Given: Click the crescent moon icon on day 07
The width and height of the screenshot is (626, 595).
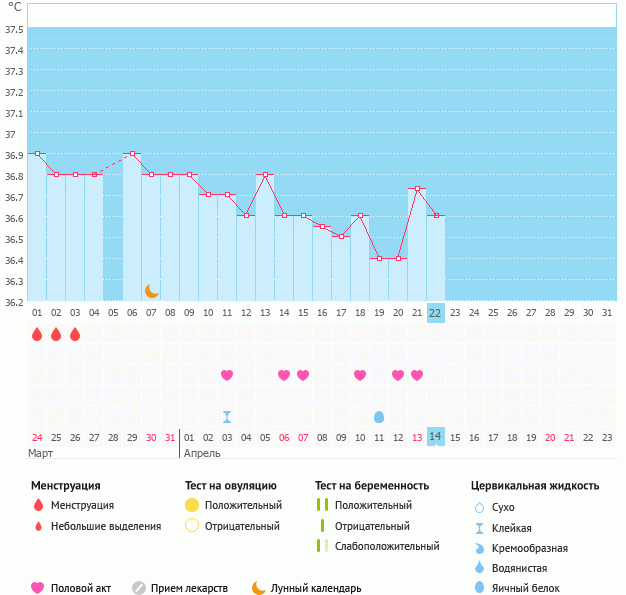Looking at the screenshot, I should click(151, 291).
